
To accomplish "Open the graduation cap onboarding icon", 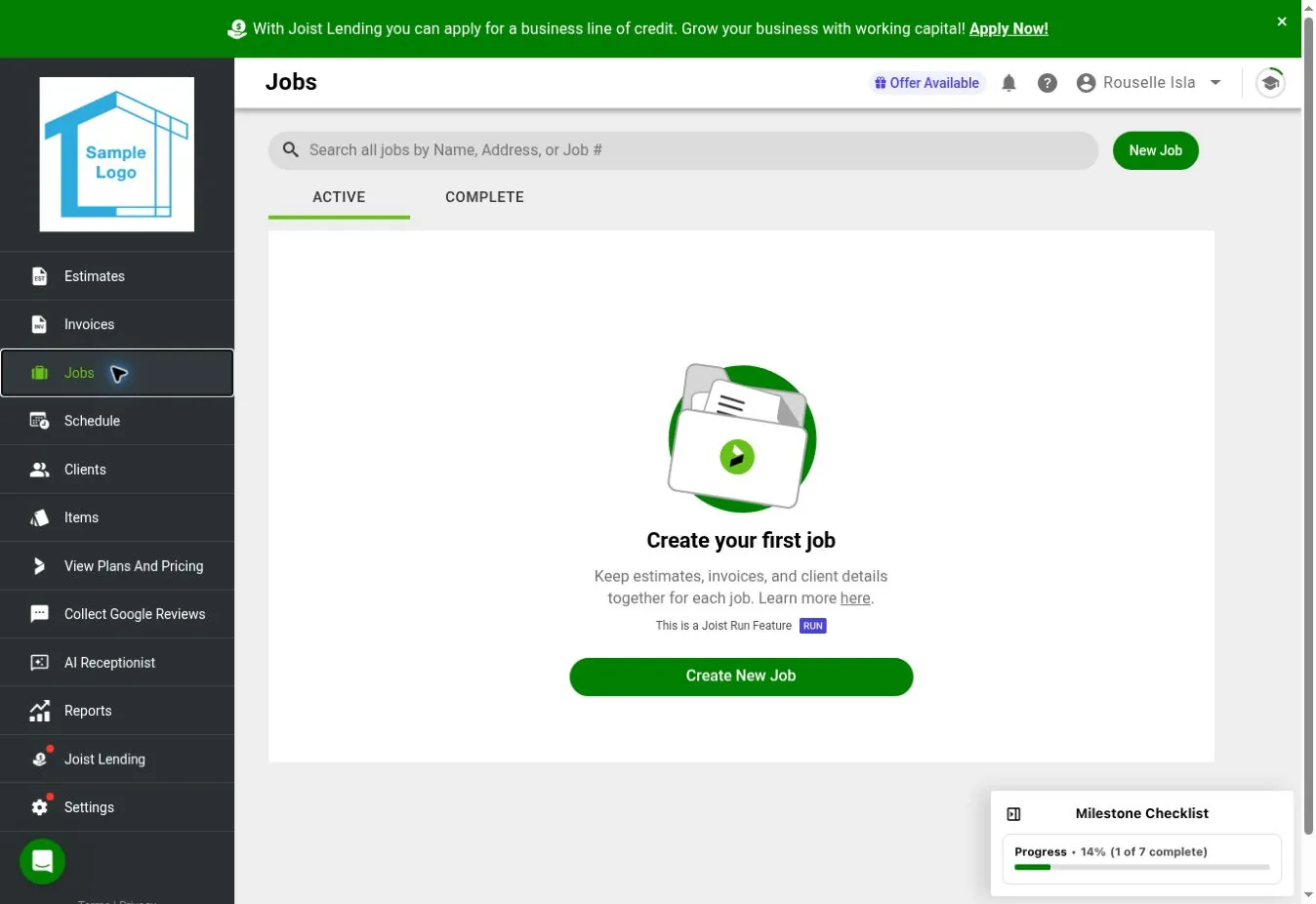I will click(x=1270, y=83).
